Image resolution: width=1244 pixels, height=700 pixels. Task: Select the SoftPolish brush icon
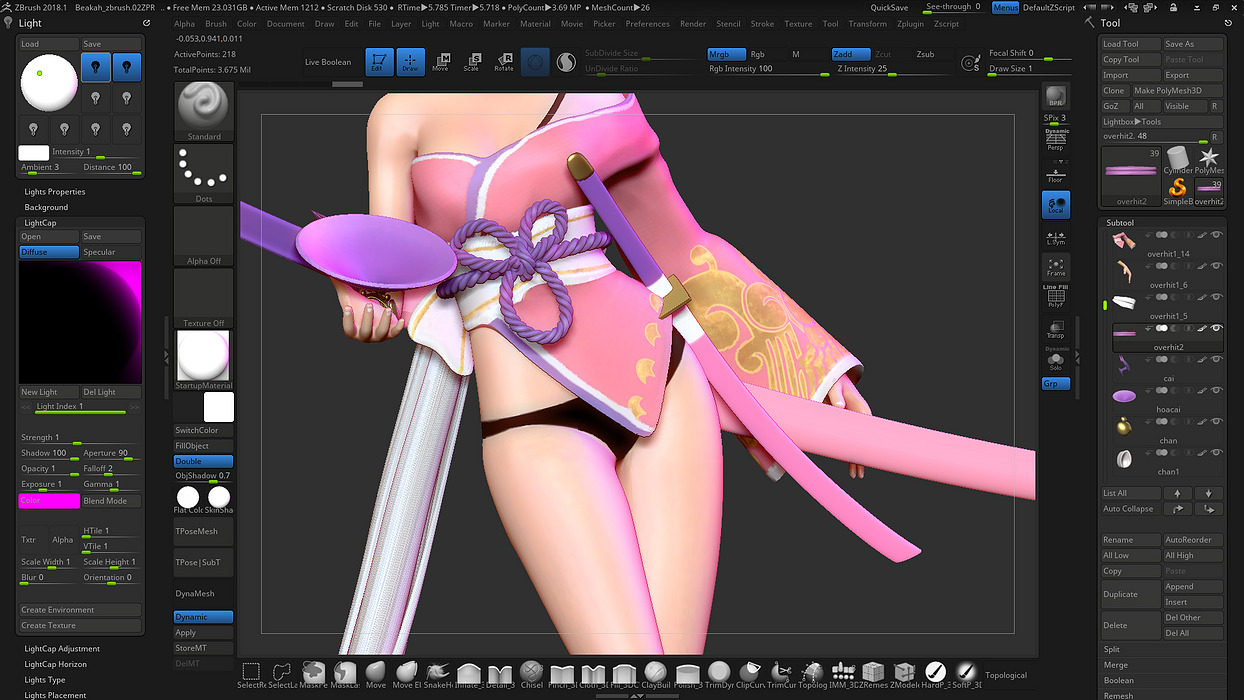tap(967, 674)
